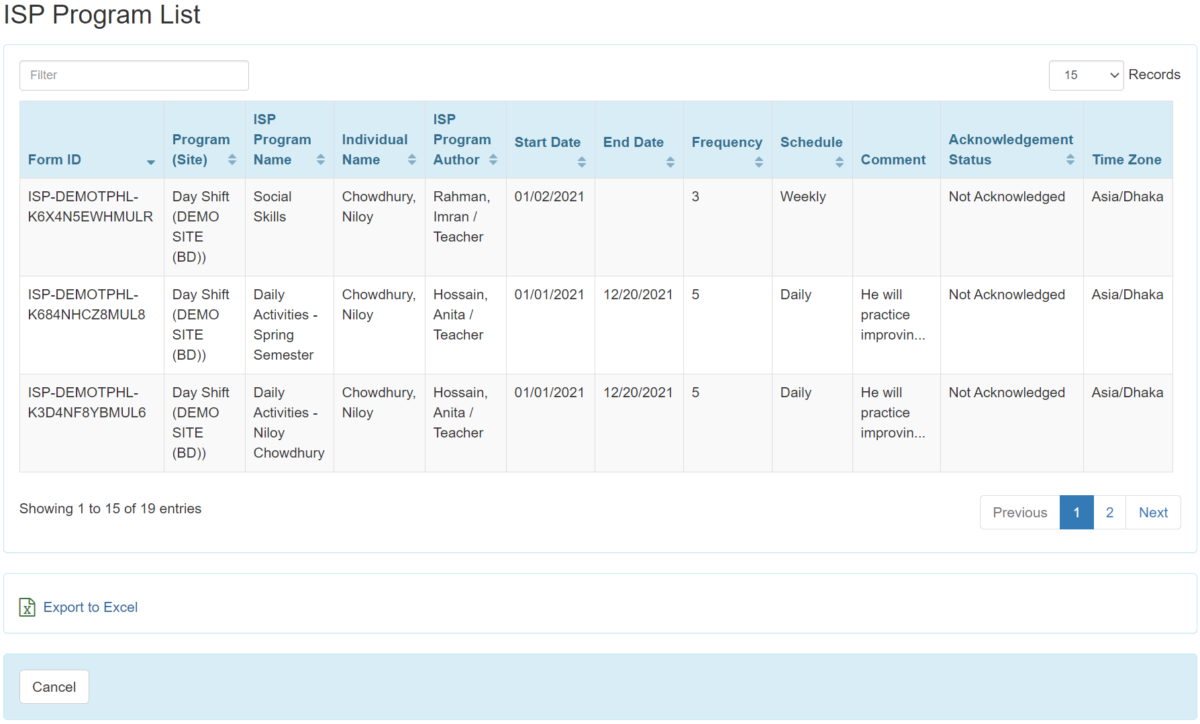Click the Next pagination button

pyautogui.click(x=1152, y=512)
